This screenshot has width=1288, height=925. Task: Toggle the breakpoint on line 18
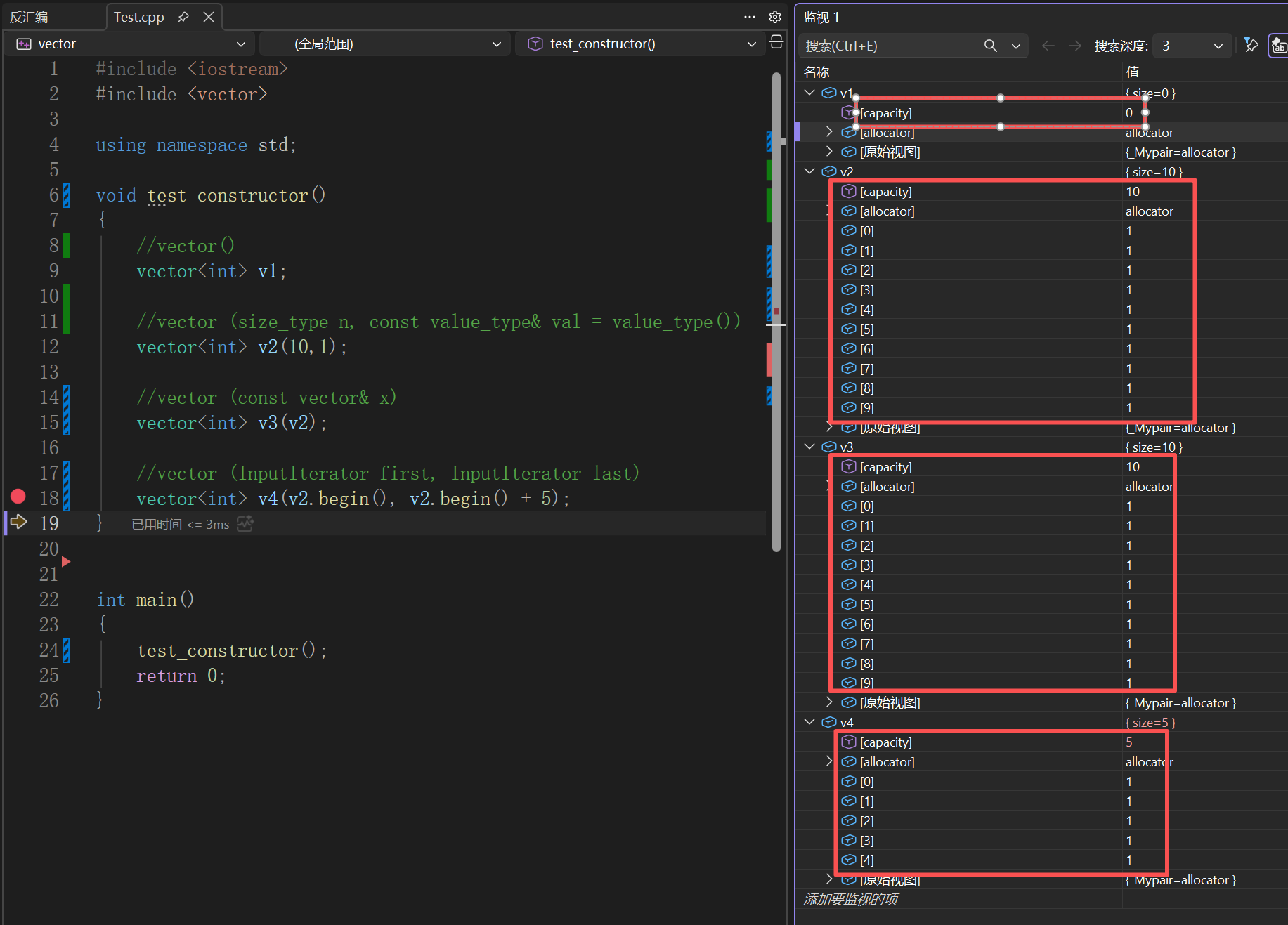[18, 497]
